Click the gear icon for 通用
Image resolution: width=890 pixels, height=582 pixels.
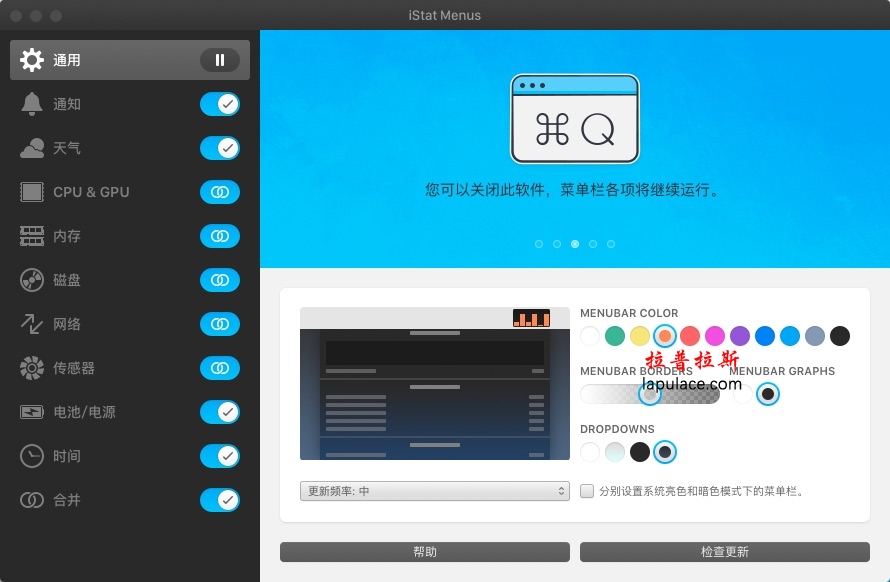[x=32, y=60]
